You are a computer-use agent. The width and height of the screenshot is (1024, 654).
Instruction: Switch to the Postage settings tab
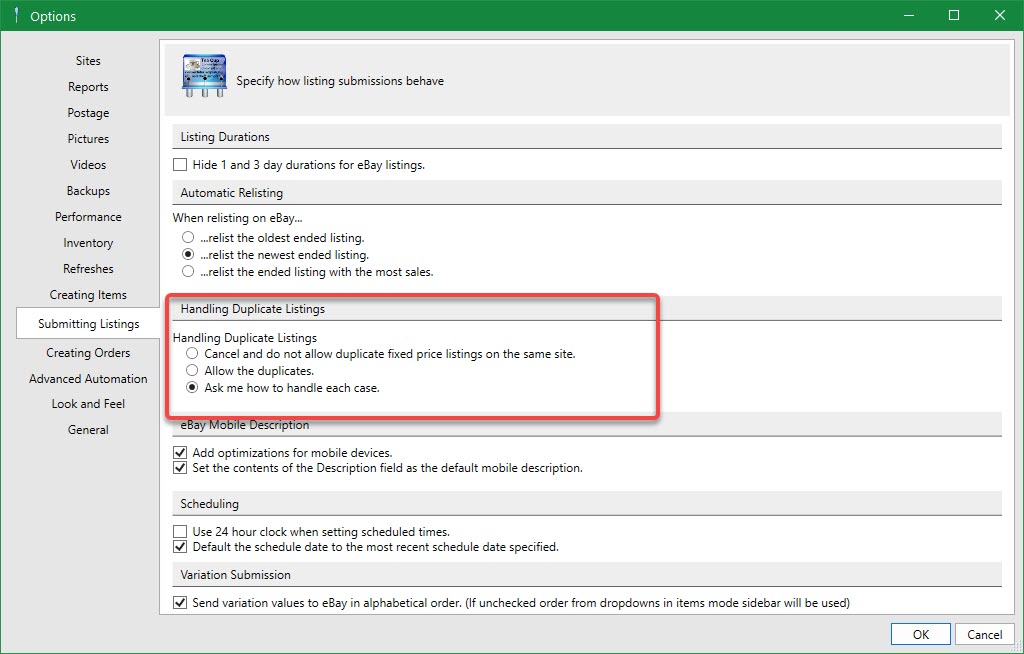click(88, 112)
